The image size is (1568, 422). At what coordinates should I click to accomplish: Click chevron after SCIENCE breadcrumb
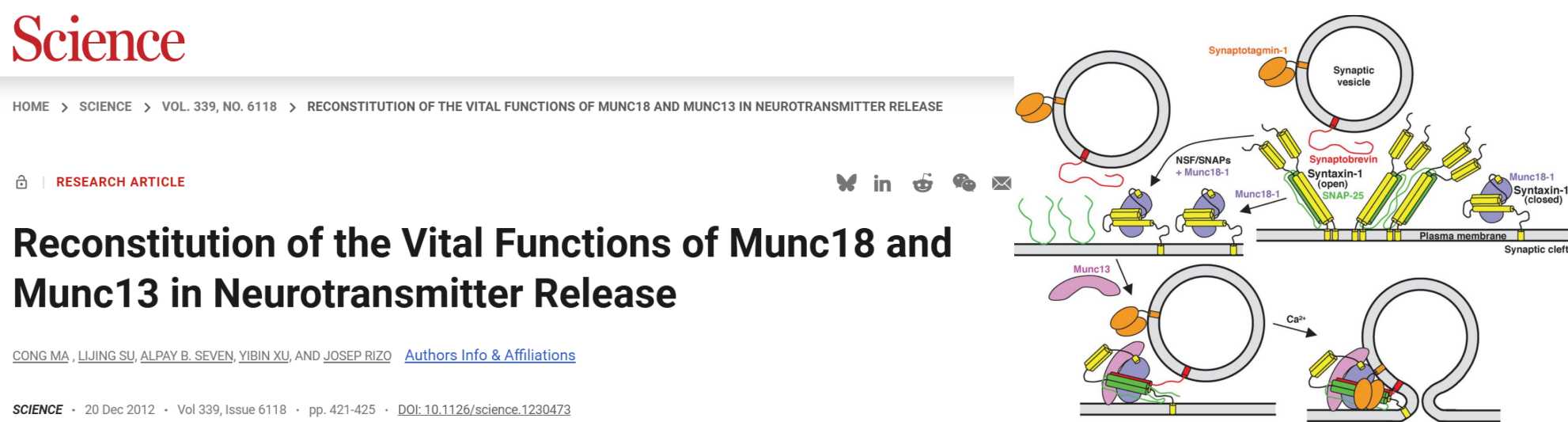coord(147,107)
